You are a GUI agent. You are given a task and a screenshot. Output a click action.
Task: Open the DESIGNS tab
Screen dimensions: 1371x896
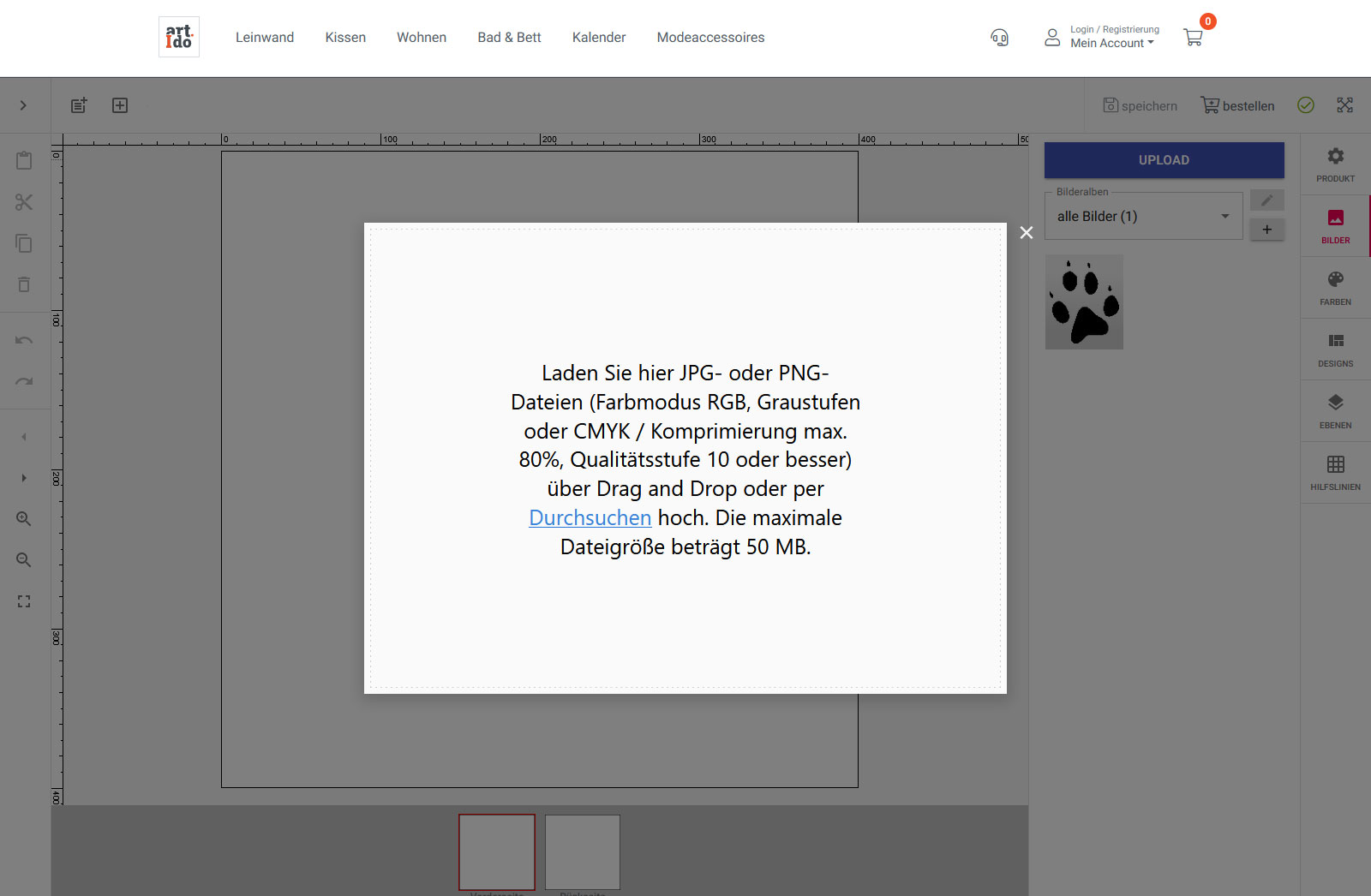point(1335,349)
